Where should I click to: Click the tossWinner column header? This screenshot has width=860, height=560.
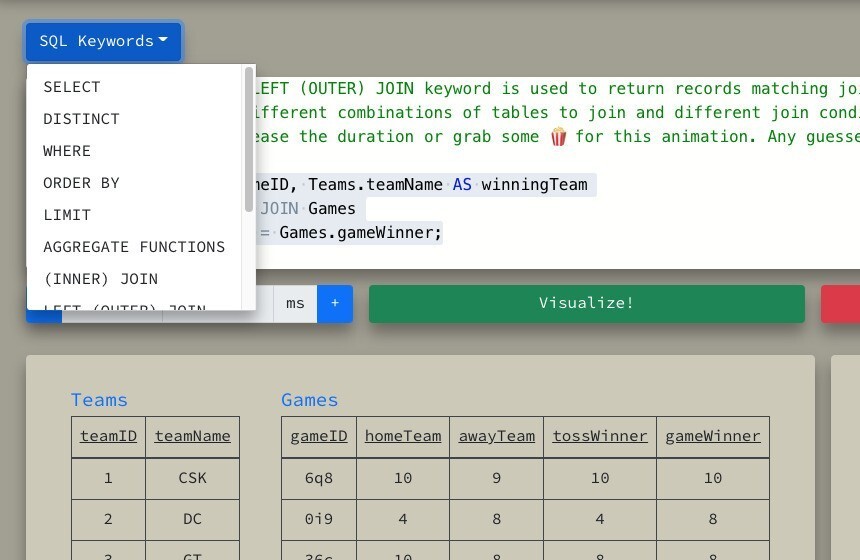point(600,437)
